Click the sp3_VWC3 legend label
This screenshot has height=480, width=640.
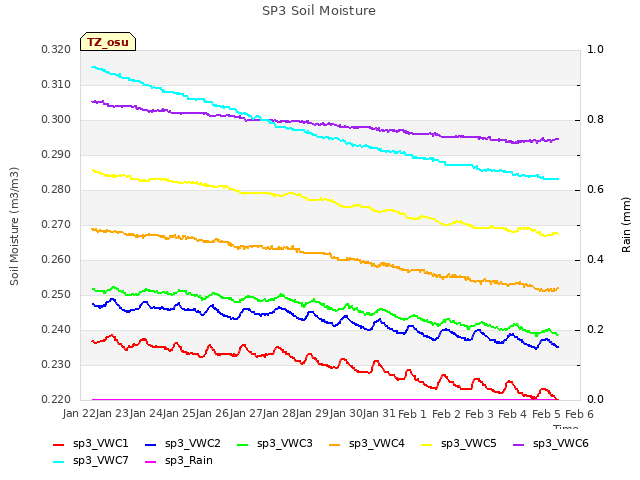[284, 443]
